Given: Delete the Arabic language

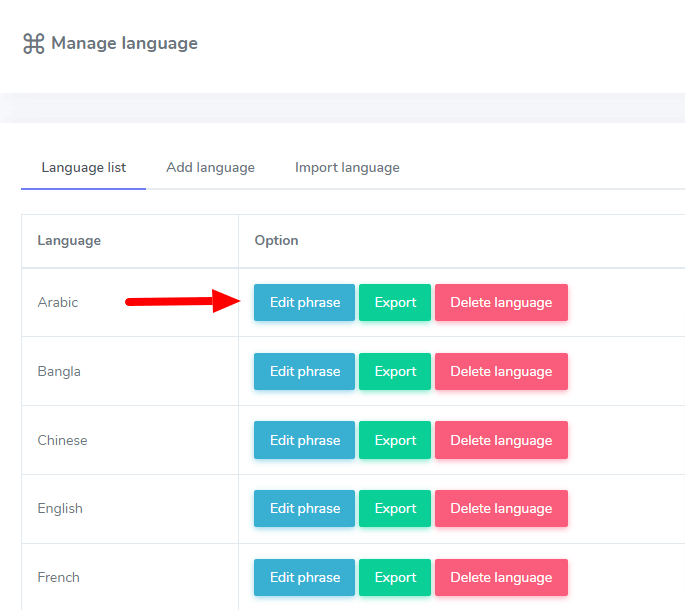Looking at the screenshot, I should tap(501, 303).
